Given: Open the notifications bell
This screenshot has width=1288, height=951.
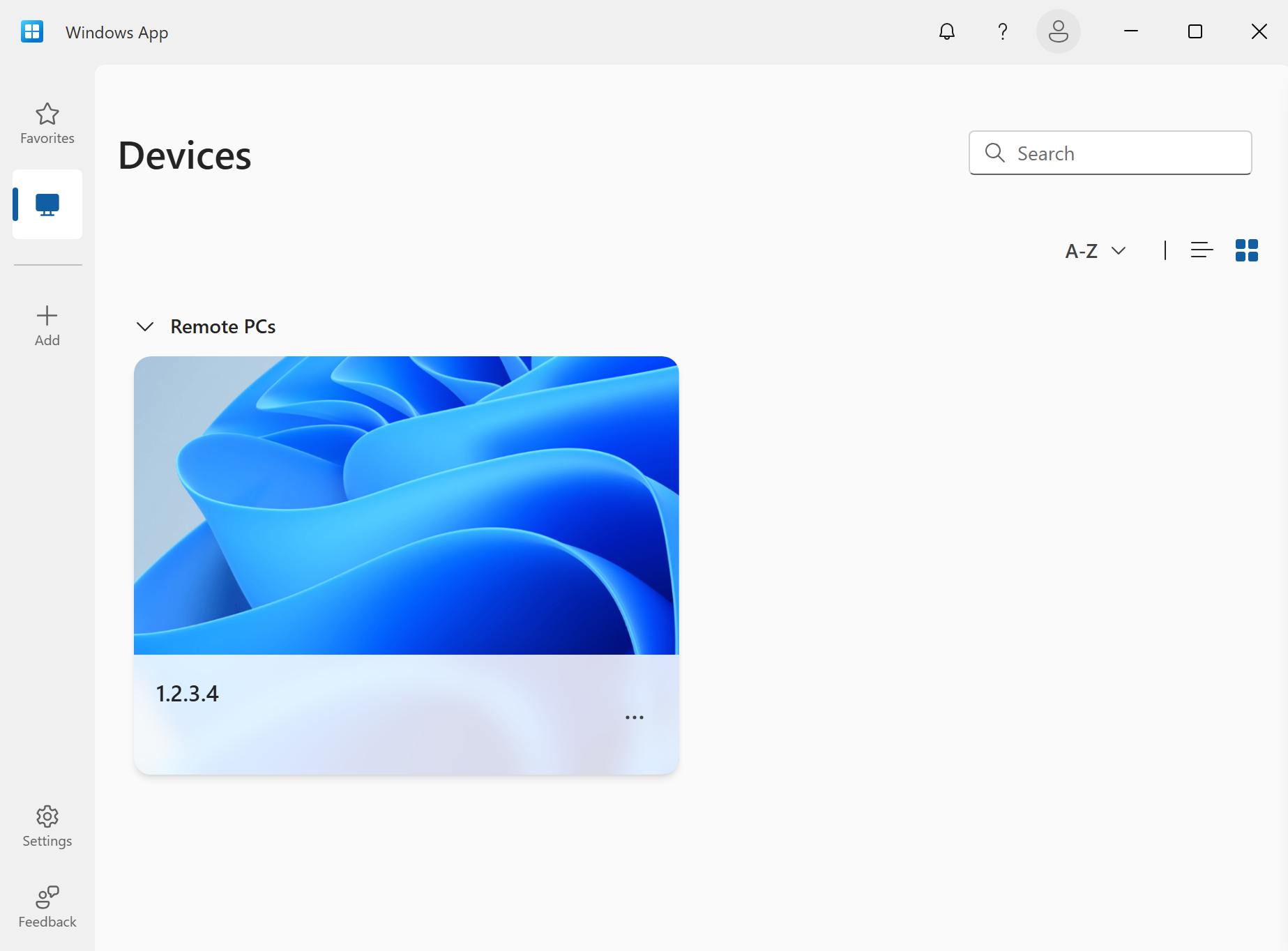Looking at the screenshot, I should 947,31.
